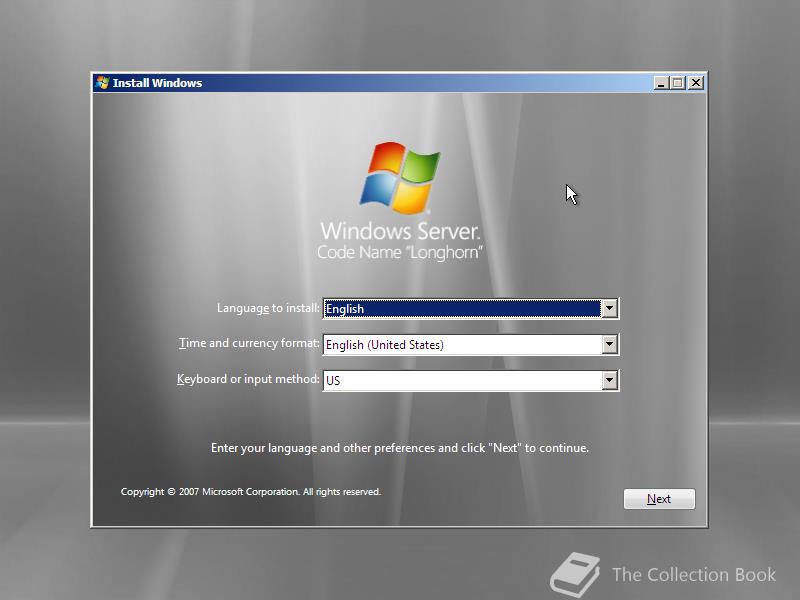This screenshot has width=800, height=600.
Task: Open the Keyboard or input method arrow
Action: click(x=609, y=380)
